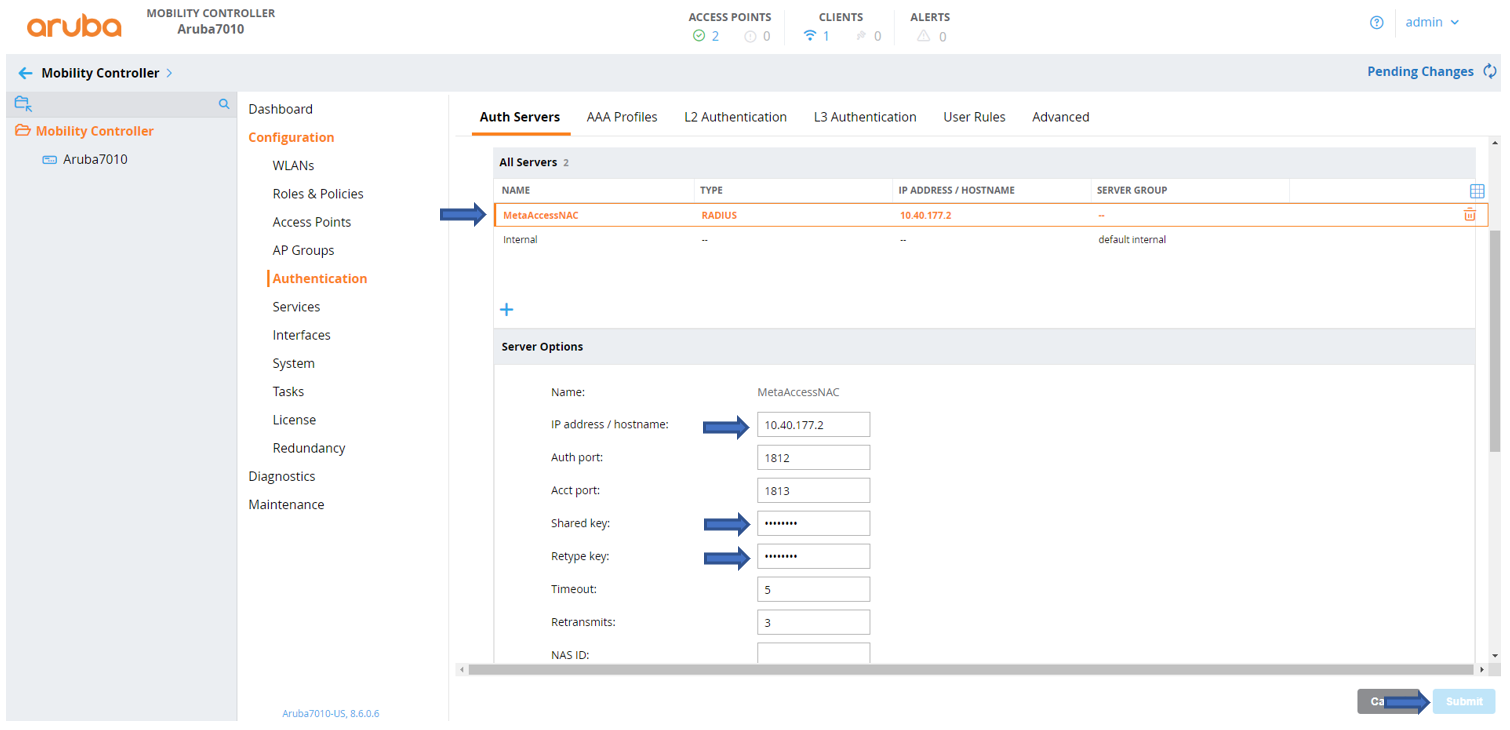Open the Access Points configuration page

[312, 222]
